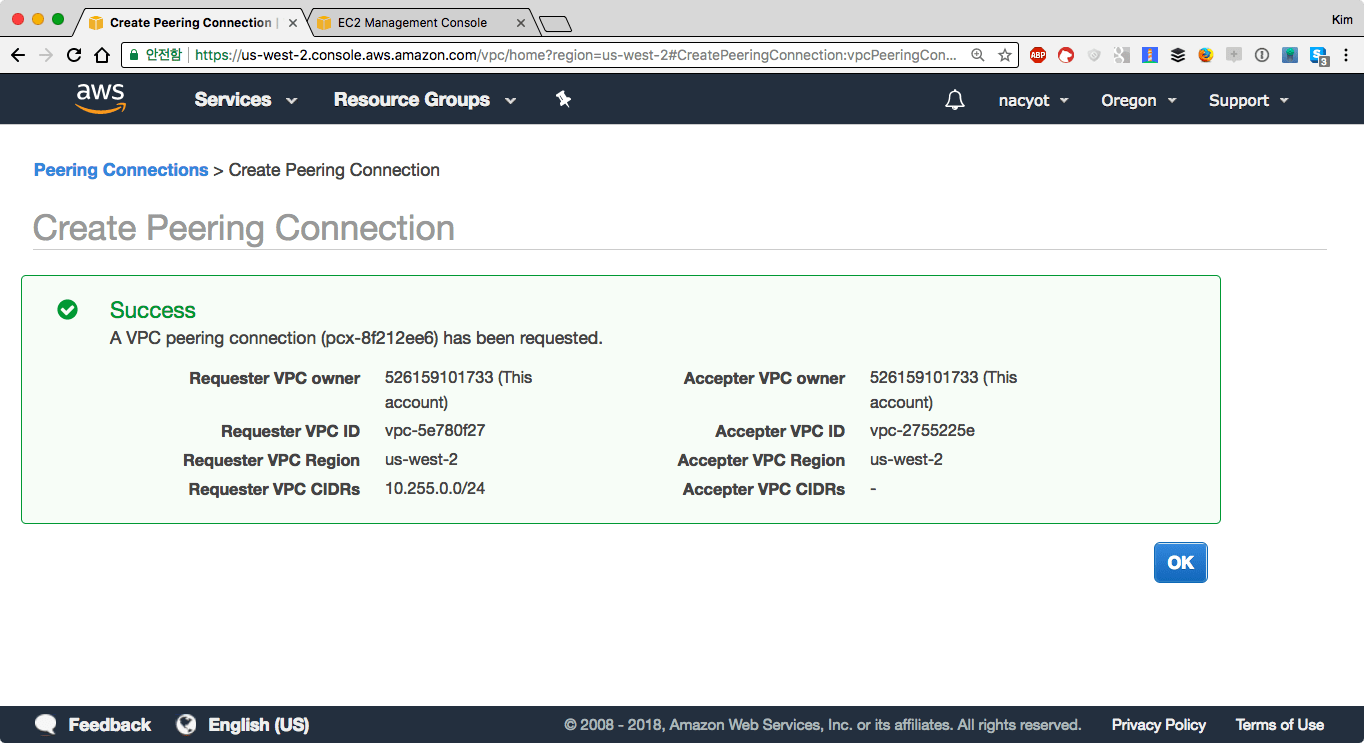Screen dimensions: 1364x743
Task: Click the zoom magnifier icon in address bar
Action: point(978,56)
